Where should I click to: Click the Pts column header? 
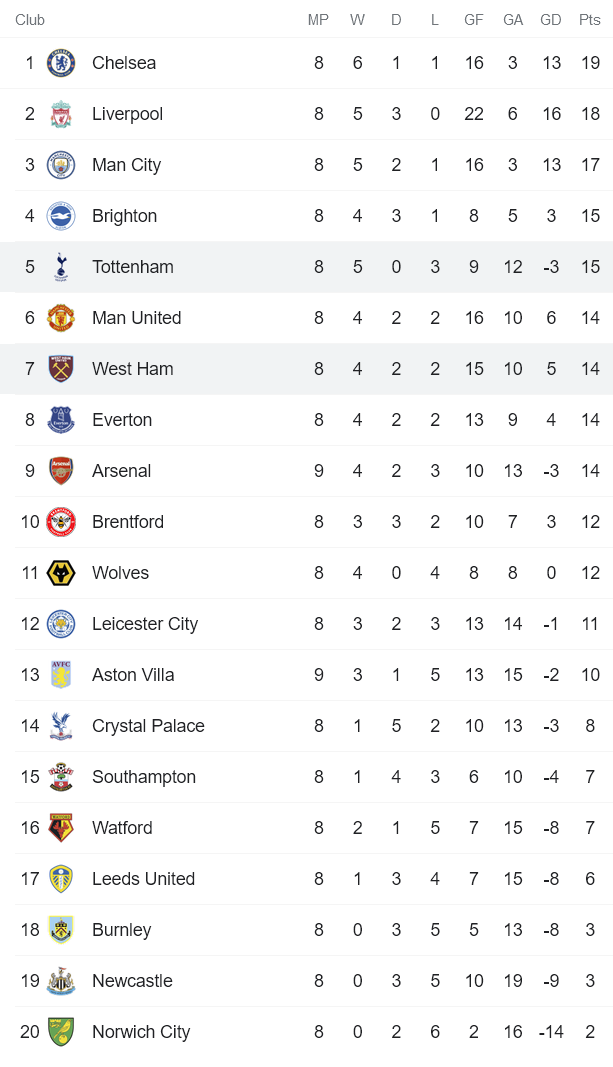tap(590, 20)
